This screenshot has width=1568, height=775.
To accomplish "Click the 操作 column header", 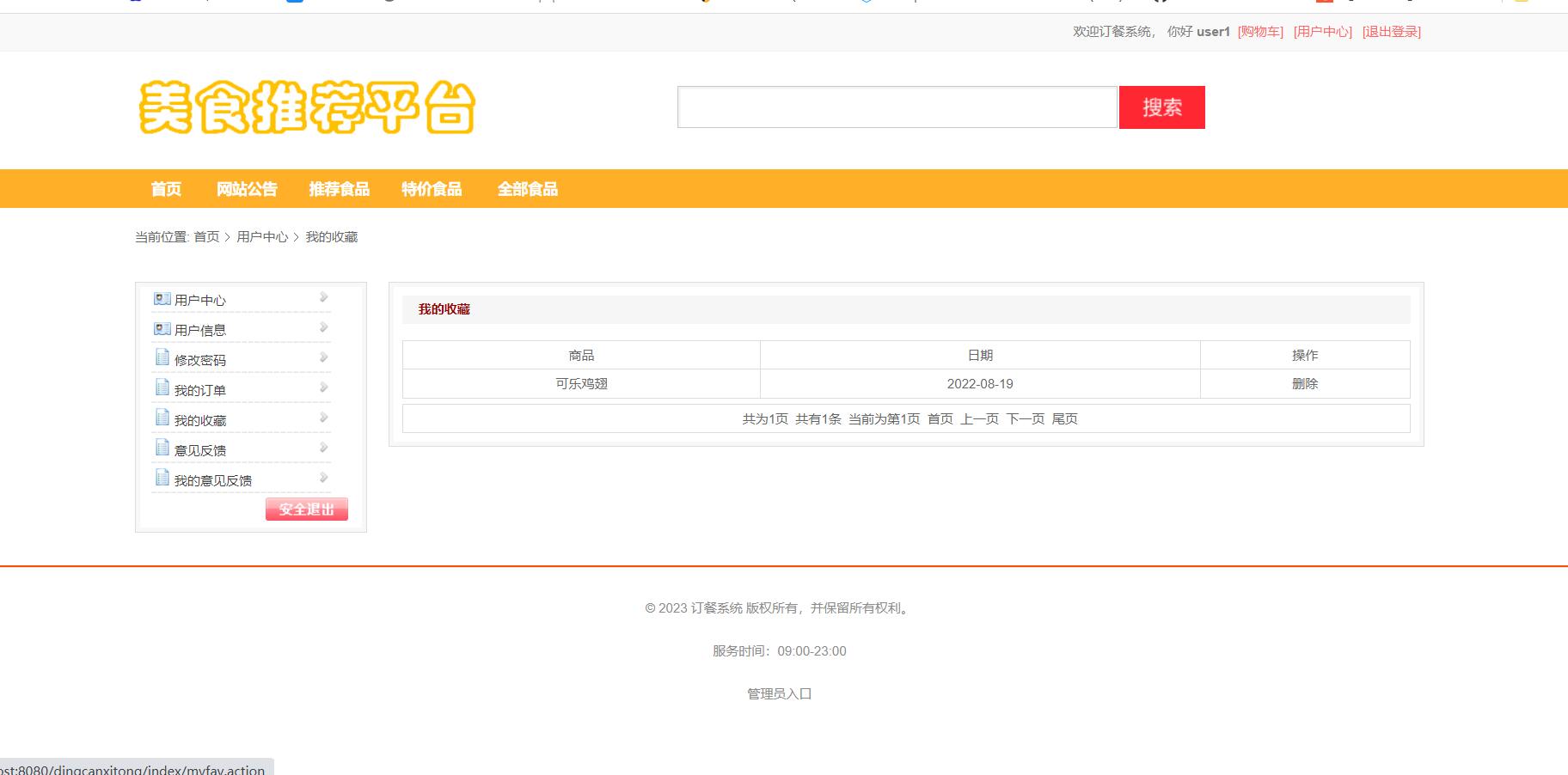I will (1305, 355).
